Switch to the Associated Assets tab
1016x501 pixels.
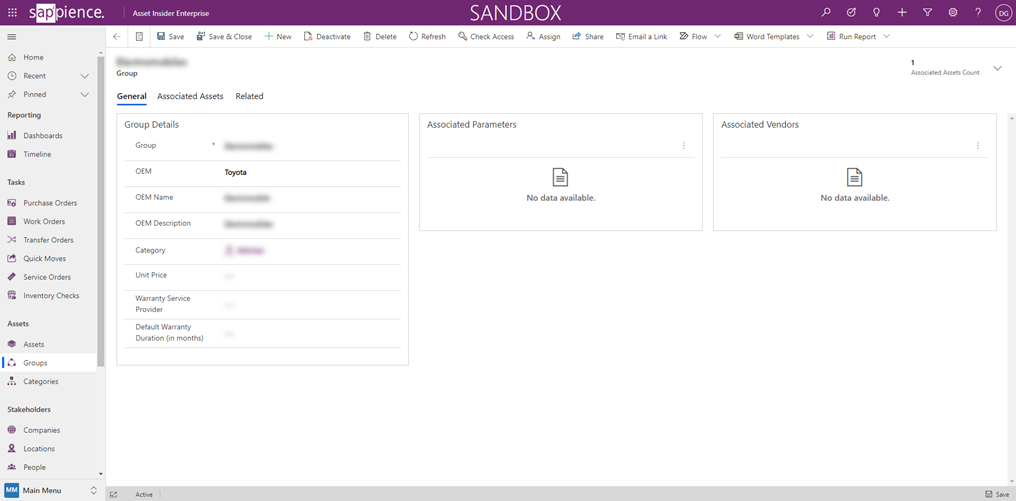tap(190, 97)
